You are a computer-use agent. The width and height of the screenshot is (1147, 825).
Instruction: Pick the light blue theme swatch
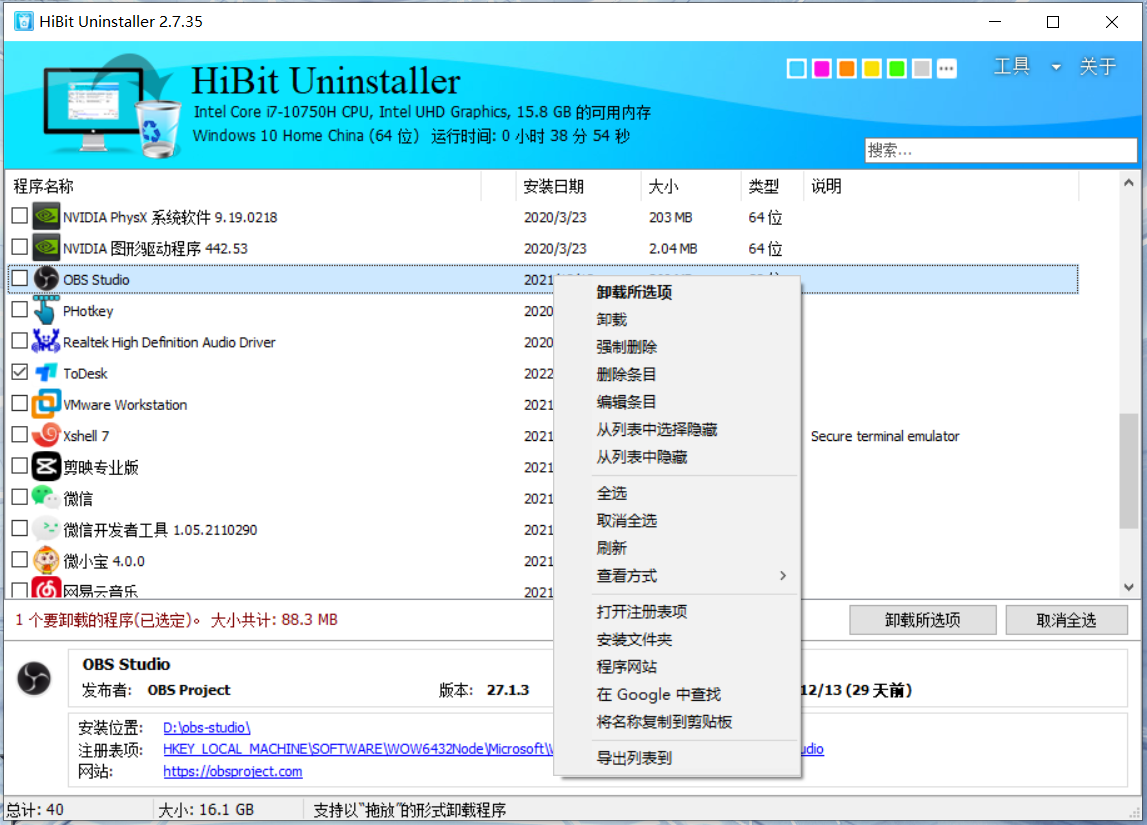[x=797, y=69]
